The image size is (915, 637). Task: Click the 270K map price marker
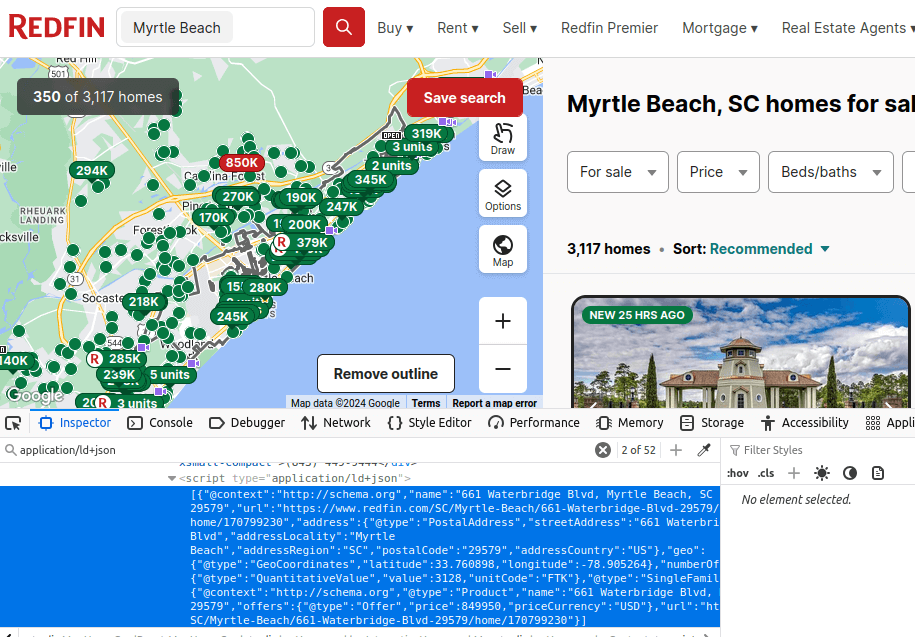coord(238,197)
